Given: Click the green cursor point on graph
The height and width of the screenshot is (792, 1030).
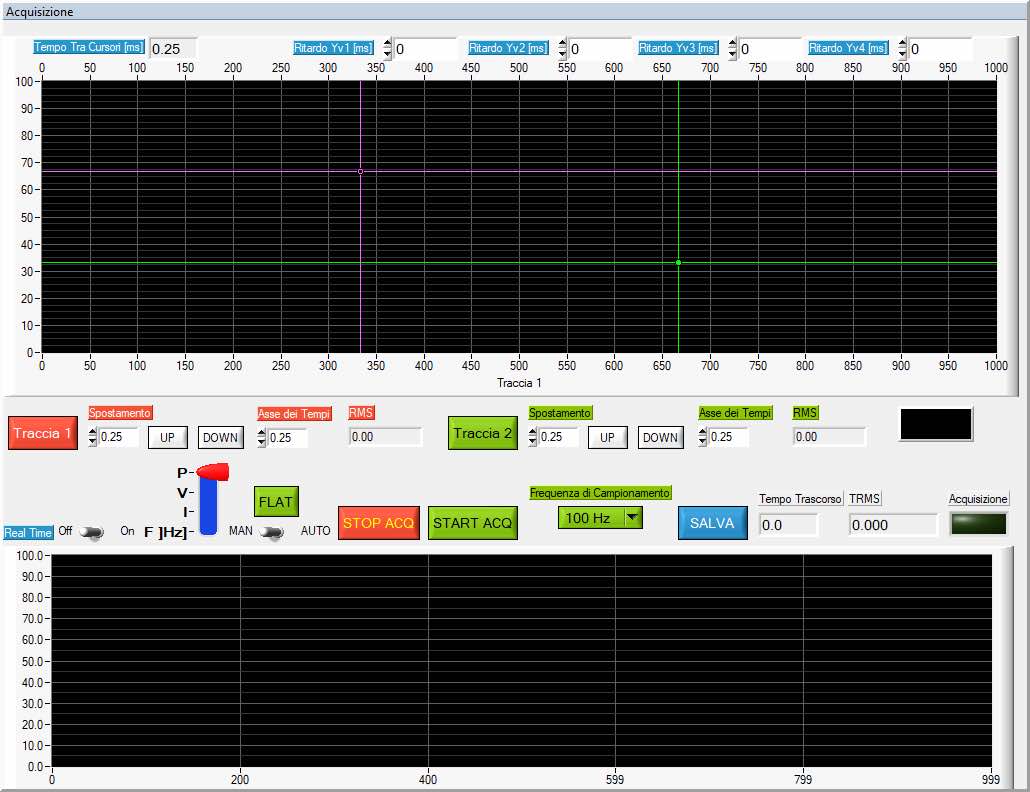Looking at the screenshot, I should [678, 263].
